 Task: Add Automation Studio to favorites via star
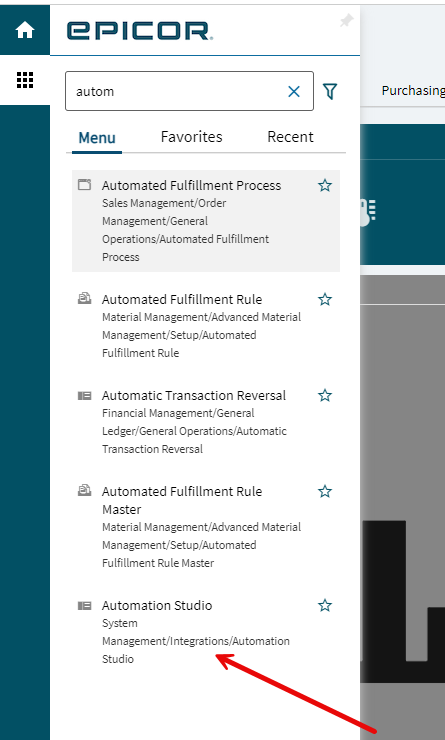point(325,605)
